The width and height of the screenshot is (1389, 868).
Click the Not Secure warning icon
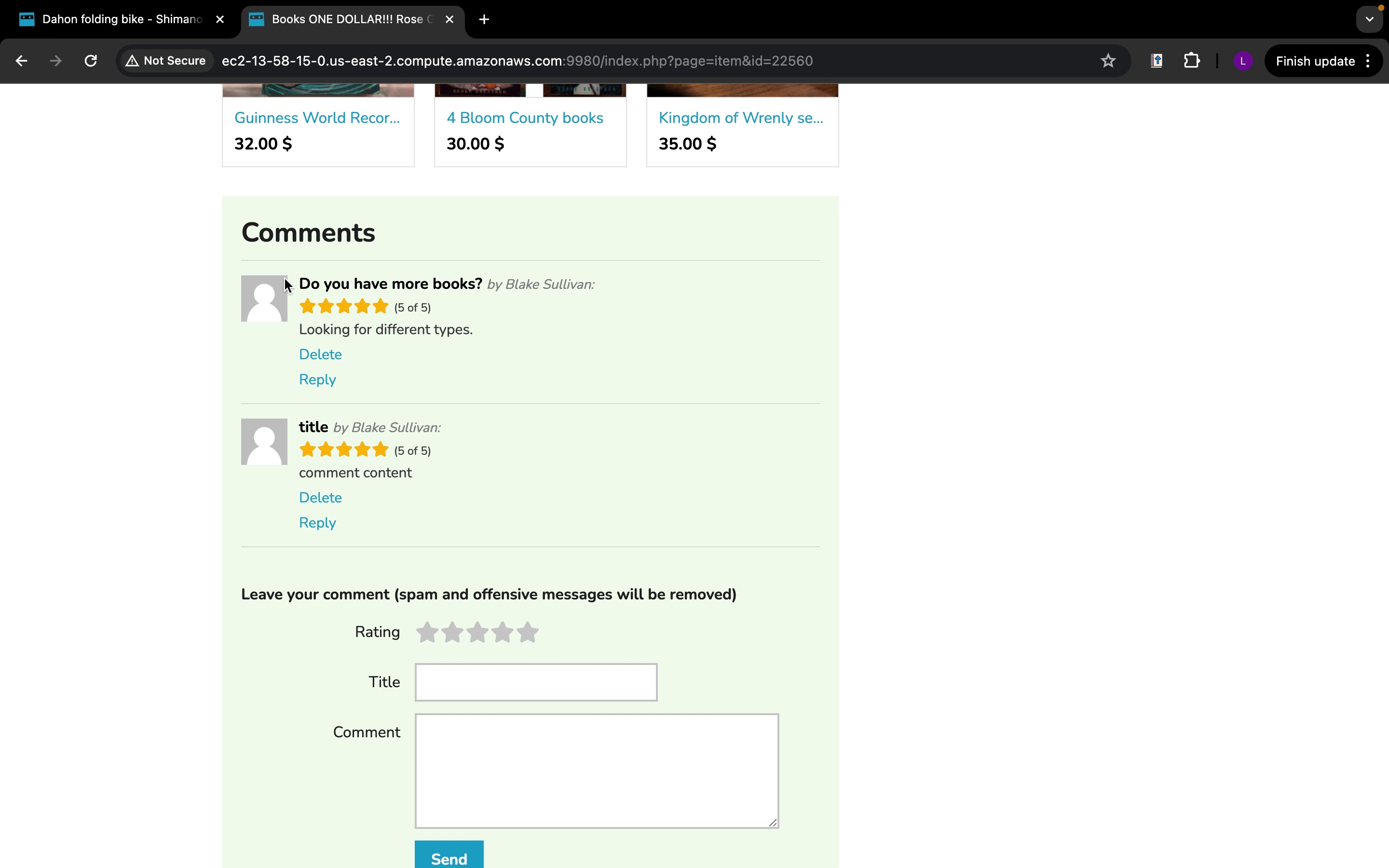(x=133, y=61)
